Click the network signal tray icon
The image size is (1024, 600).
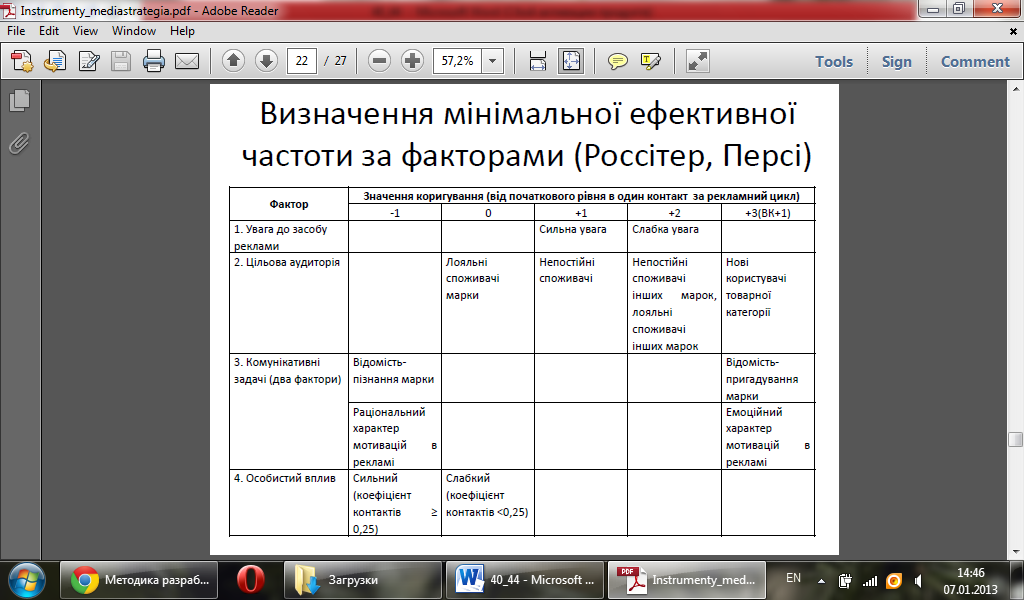(870, 580)
